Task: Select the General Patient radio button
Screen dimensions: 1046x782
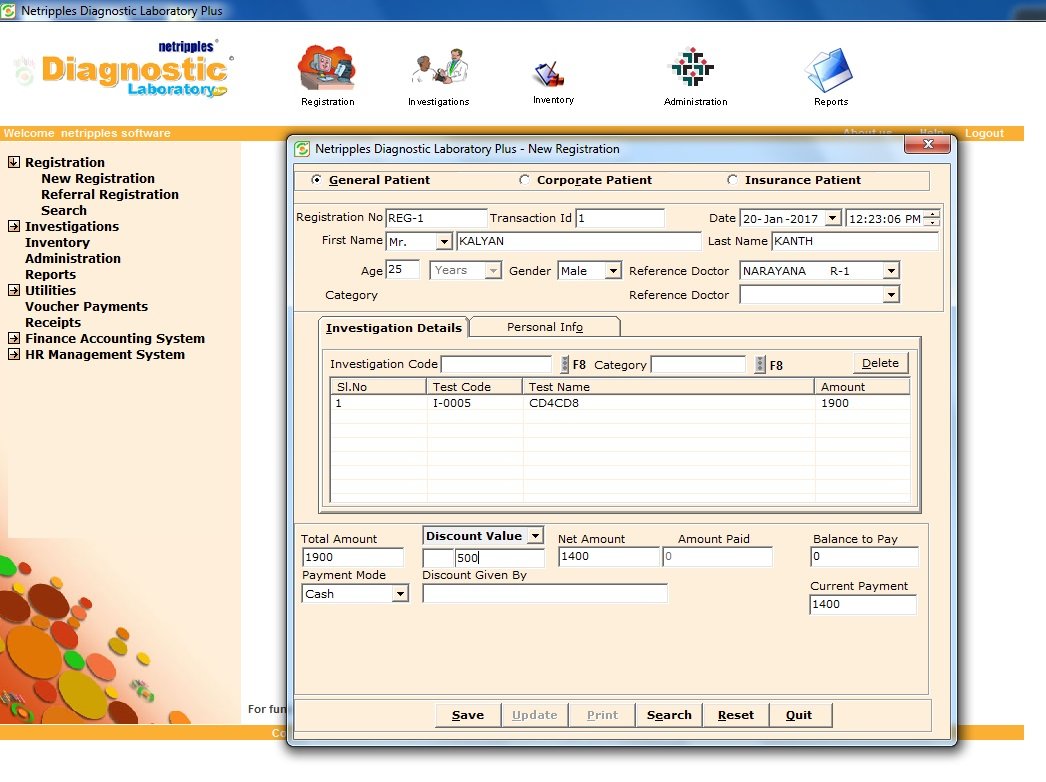Action: pos(317,180)
